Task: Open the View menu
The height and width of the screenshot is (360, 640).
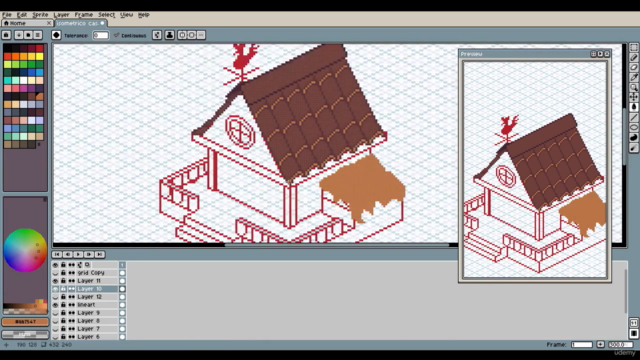Action: click(127, 15)
